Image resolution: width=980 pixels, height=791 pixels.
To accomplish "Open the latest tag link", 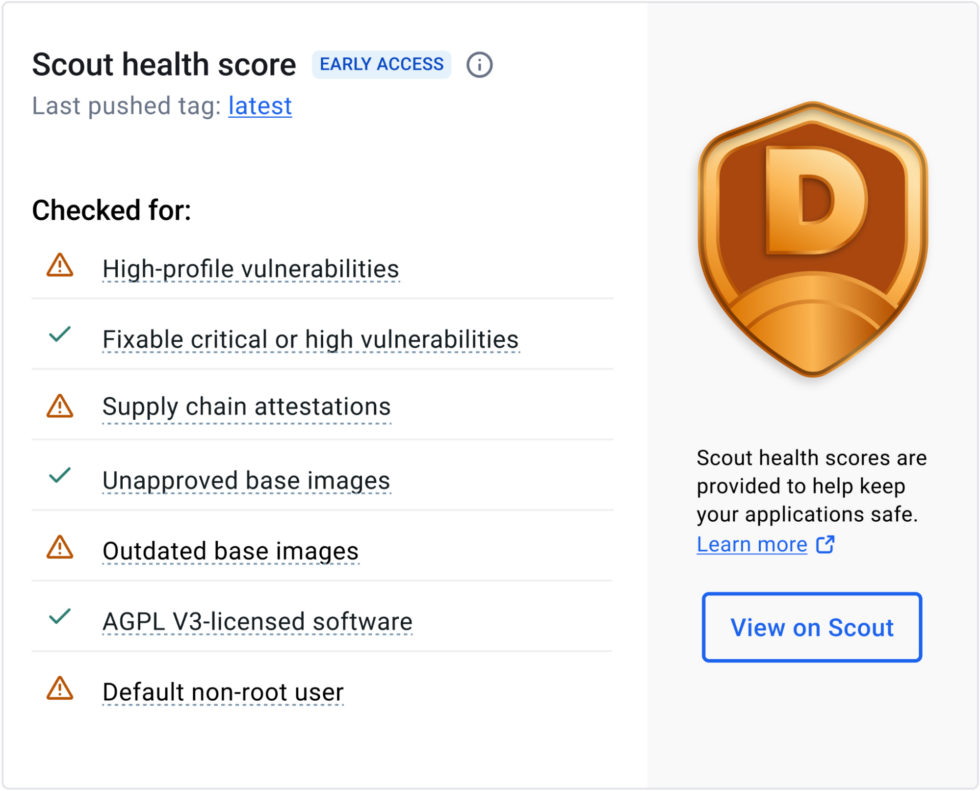I will pyautogui.click(x=260, y=106).
